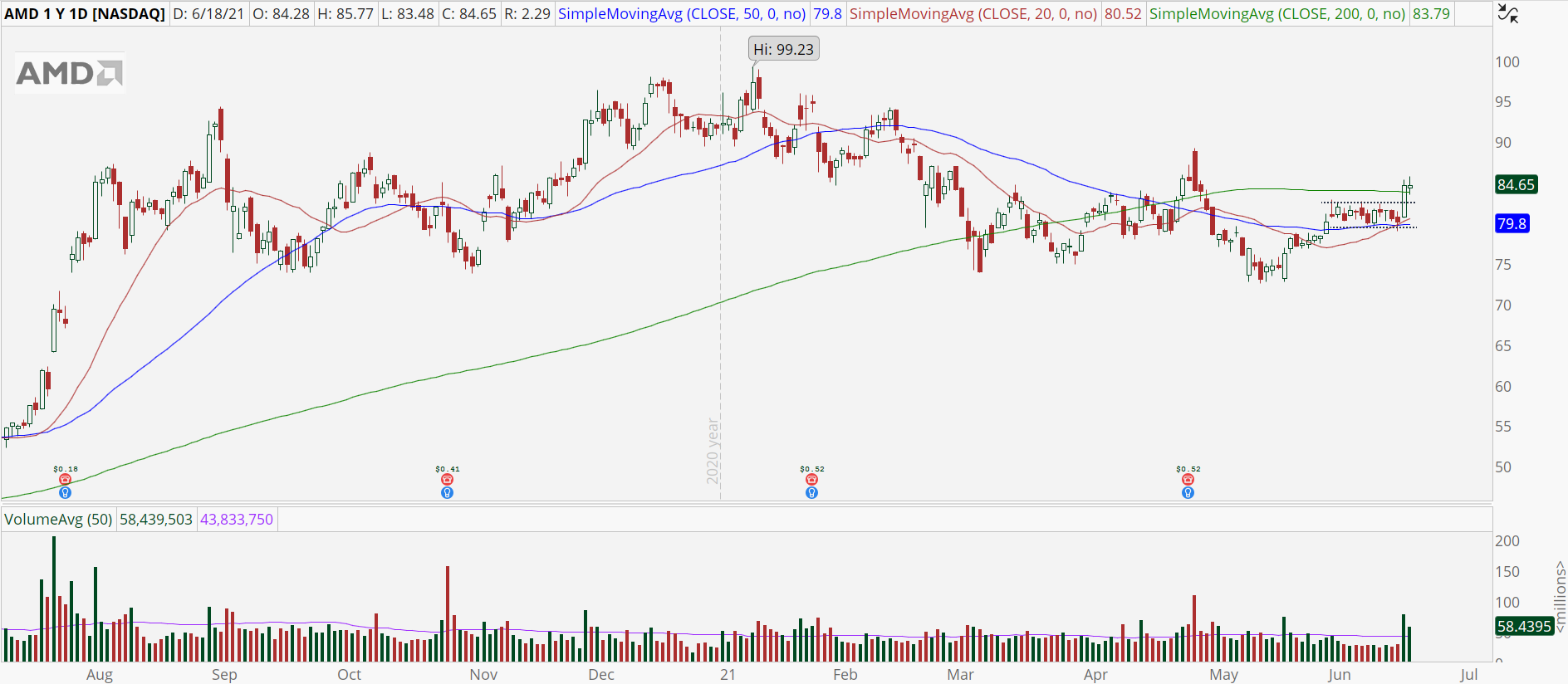This screenshot has height=684, width=1568.
Task: Click the chart expand icon in top-right corner
Action: click(x=1507, y=13)
